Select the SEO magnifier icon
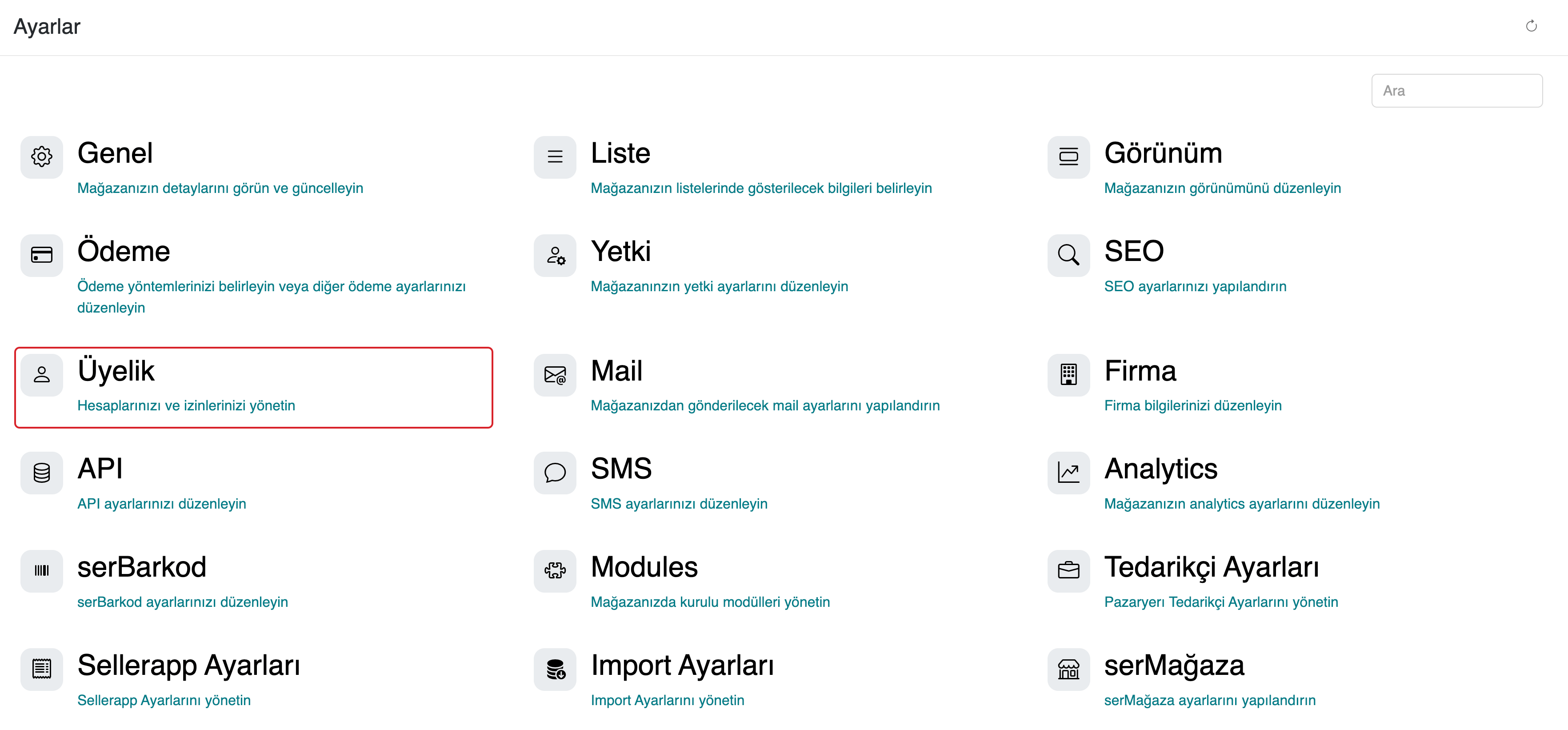 [1068, 255]
